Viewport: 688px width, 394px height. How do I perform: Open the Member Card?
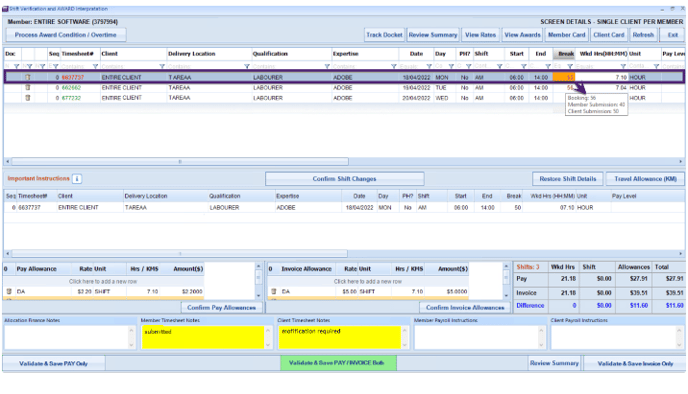pos(566,35)
